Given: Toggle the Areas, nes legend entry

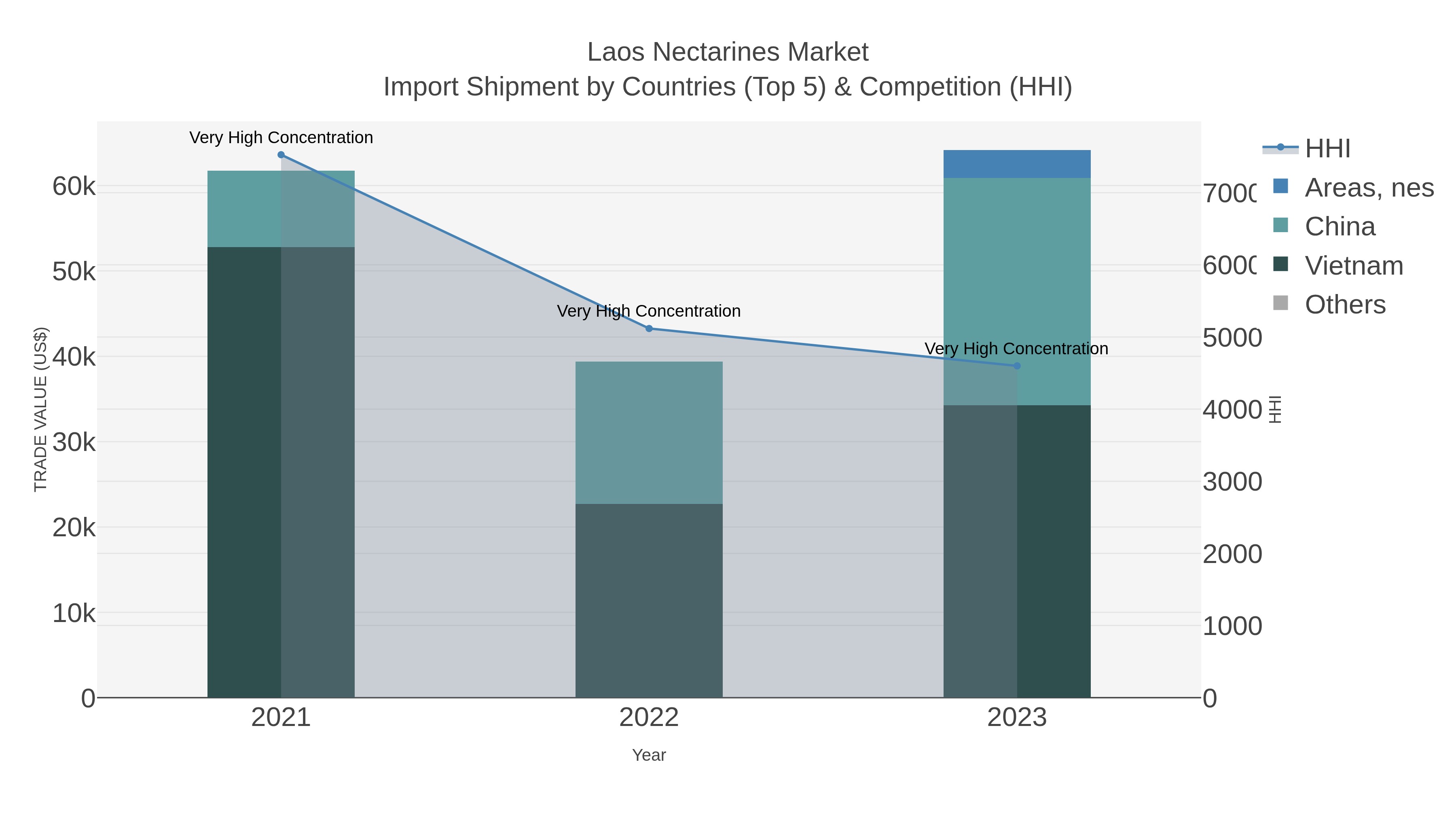Looking at the screenshot, I should click(x=1353, y=187).
